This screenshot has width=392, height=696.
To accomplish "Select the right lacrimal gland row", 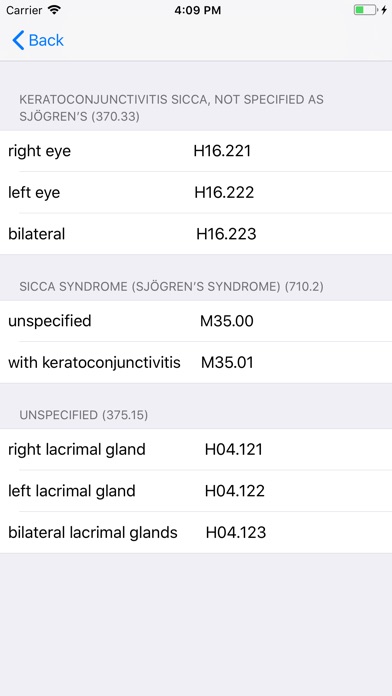I will [196, 450].
